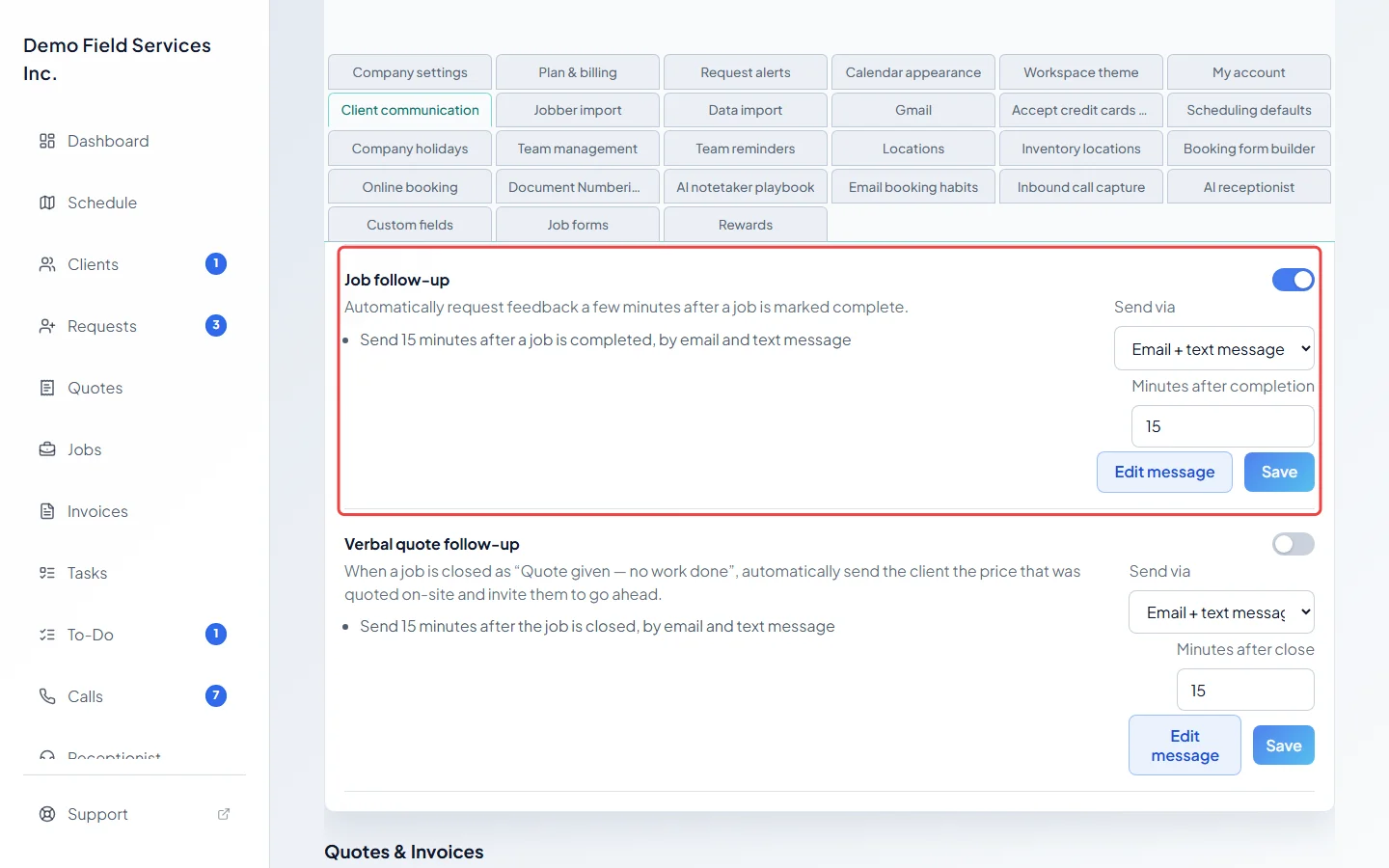Click the Support lifebuoy icon
Image resolution: width=1389 pixels, height=868 pixels.
pos(47,814)
